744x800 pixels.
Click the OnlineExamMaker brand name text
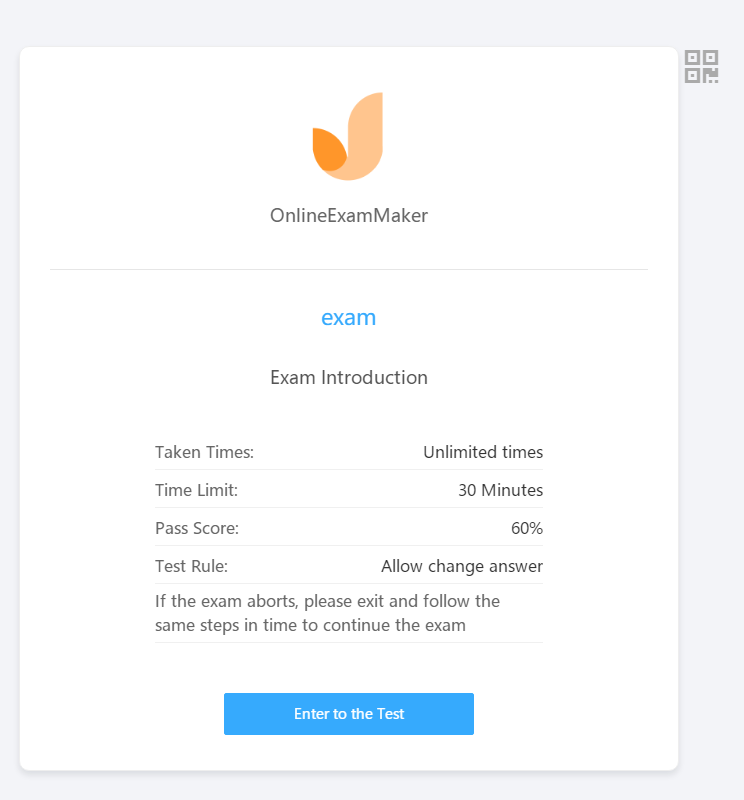tap(349, 215)
